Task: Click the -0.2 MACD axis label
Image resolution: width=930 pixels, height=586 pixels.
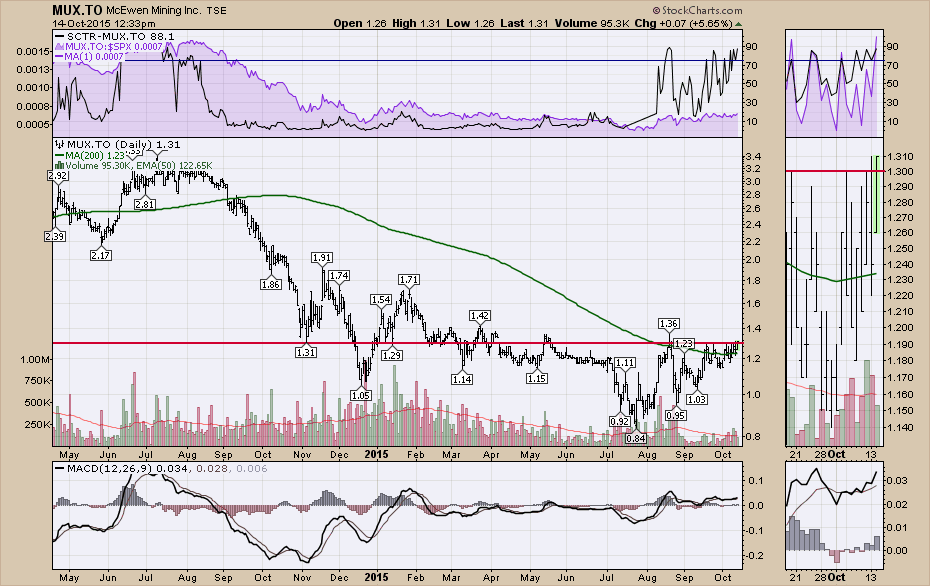Action: pyautogui.click(x=754, y=556)
